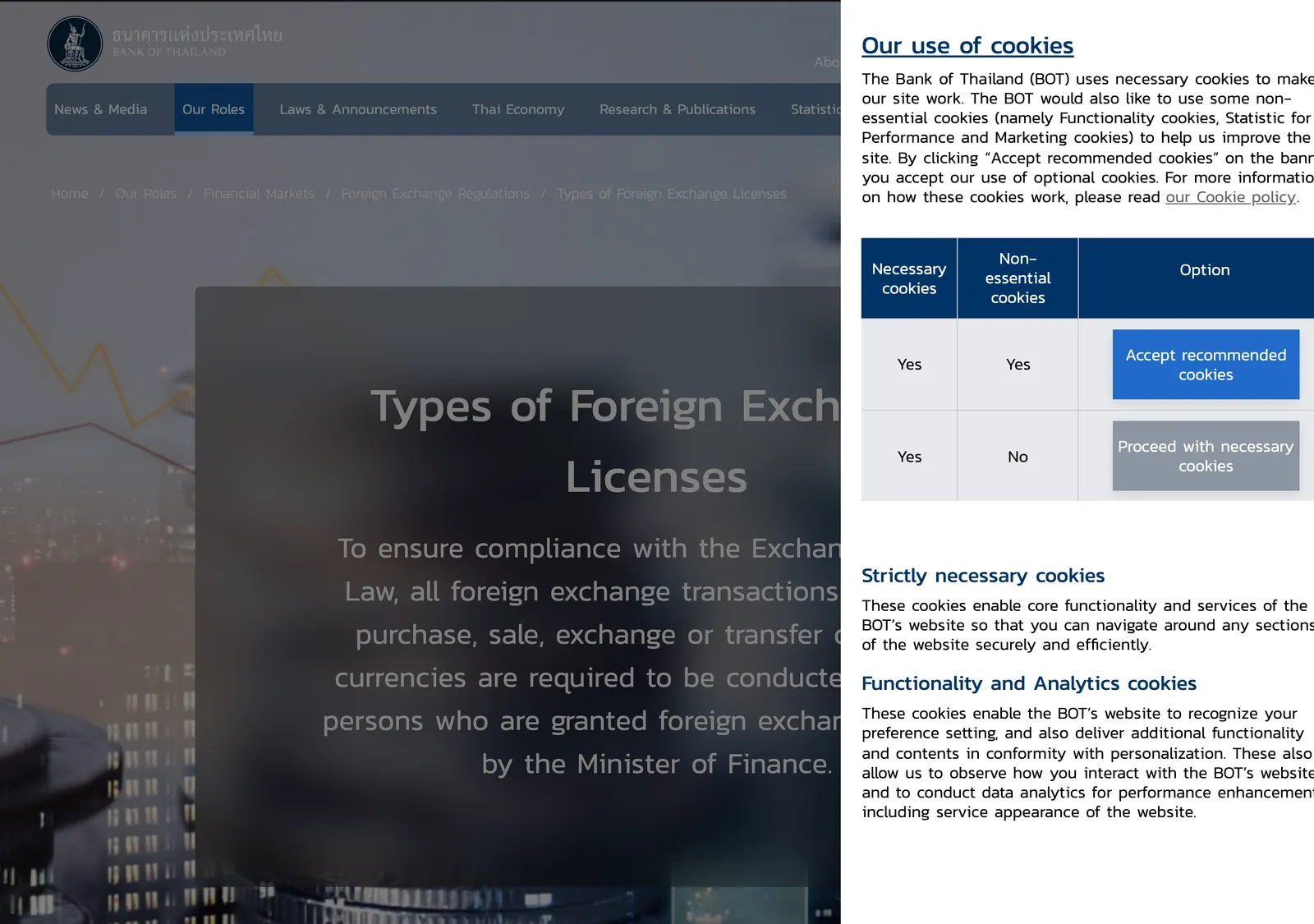
Task: Go to Home breadcrumb link
Action: (70, 194)
